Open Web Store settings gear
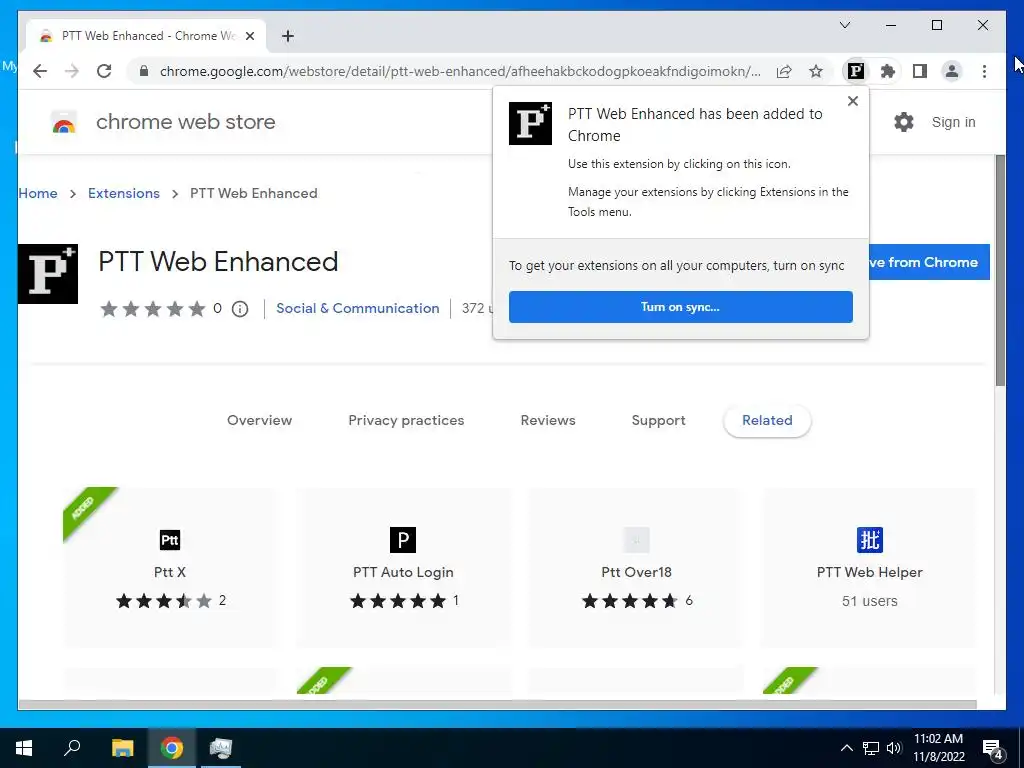This screenshot has height=768, width=1024. point(903,122)
